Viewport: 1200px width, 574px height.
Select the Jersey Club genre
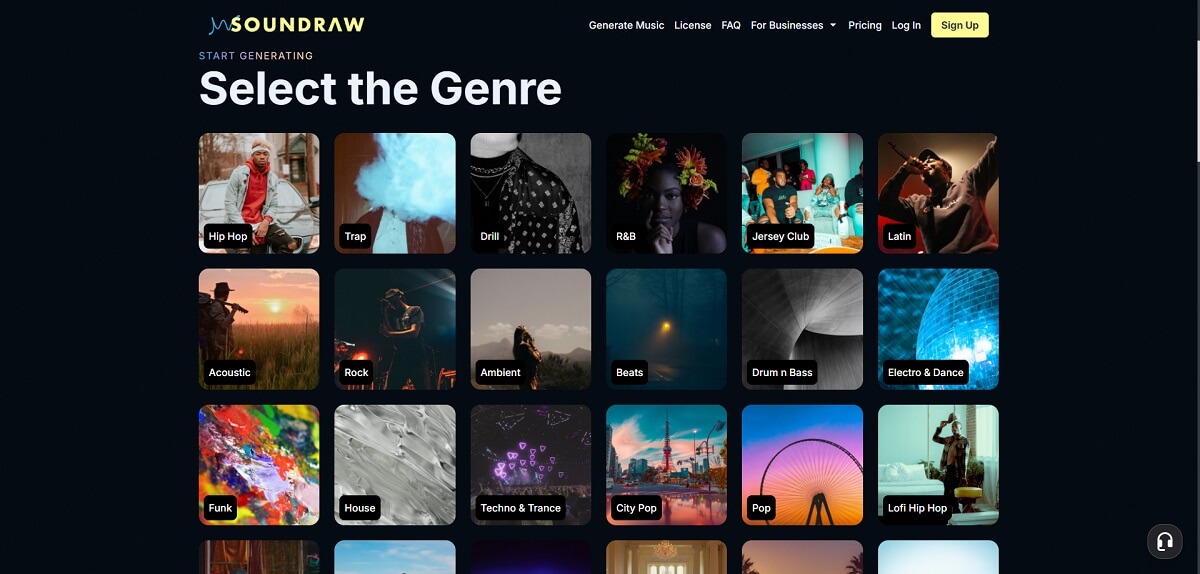(802, 193)
